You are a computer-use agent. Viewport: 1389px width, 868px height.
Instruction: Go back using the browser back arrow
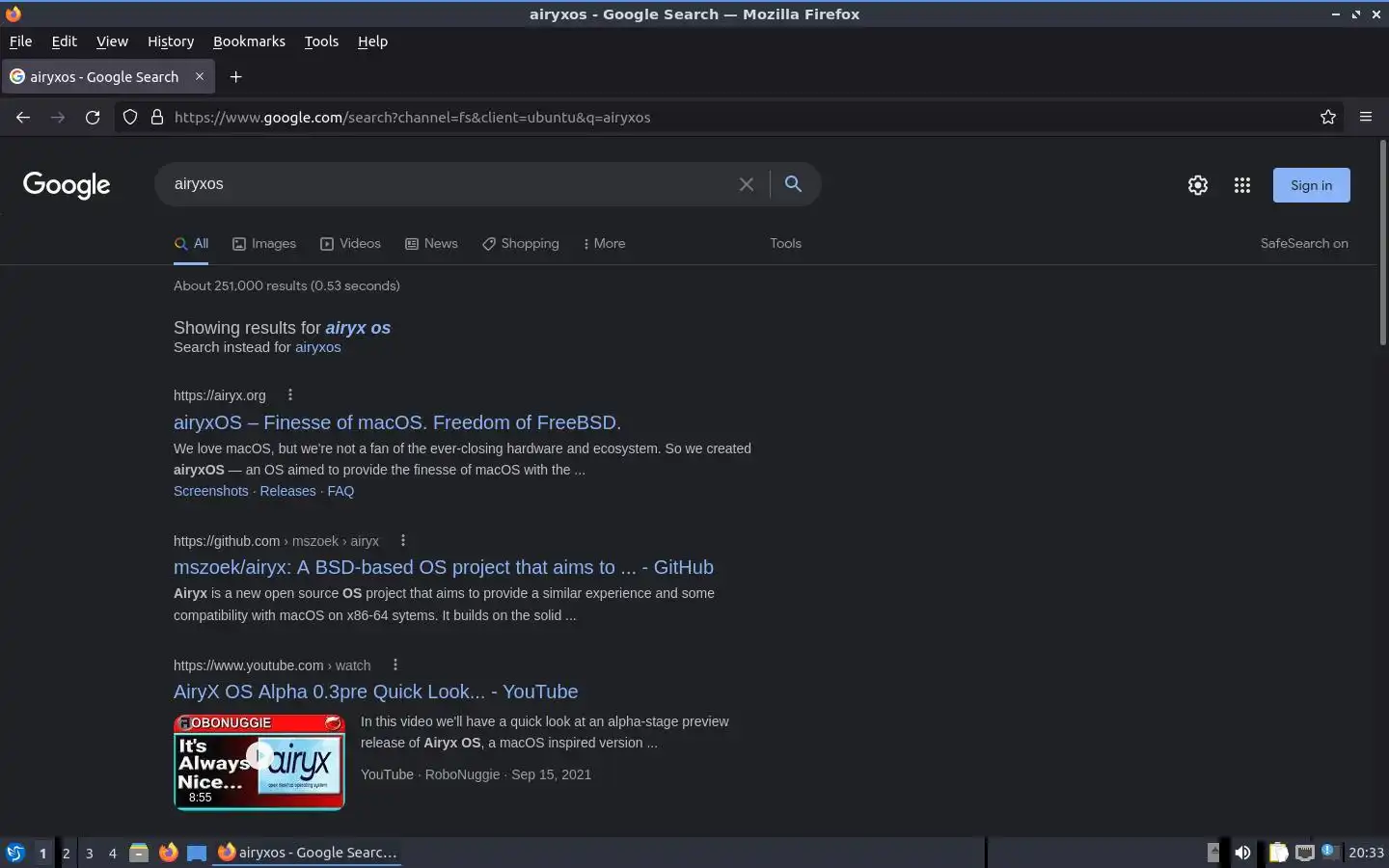[23, 117]
